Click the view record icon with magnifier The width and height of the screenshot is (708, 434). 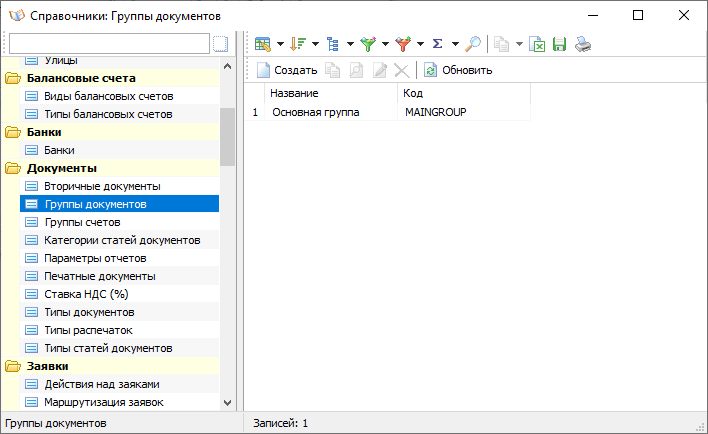coord(356,70)
